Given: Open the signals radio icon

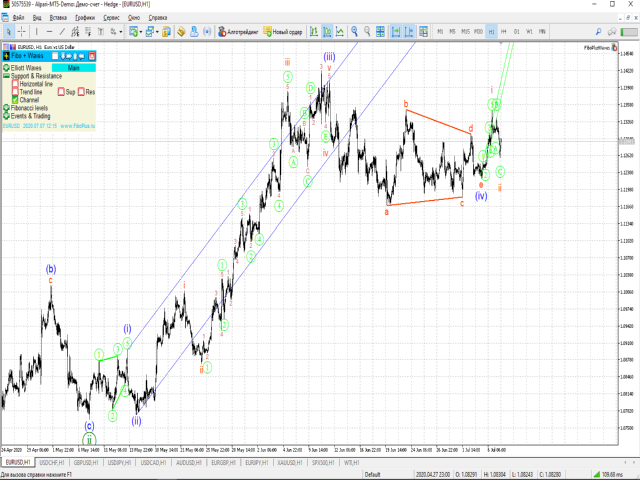Looking at the screenshot, I should tap(207, 32).
